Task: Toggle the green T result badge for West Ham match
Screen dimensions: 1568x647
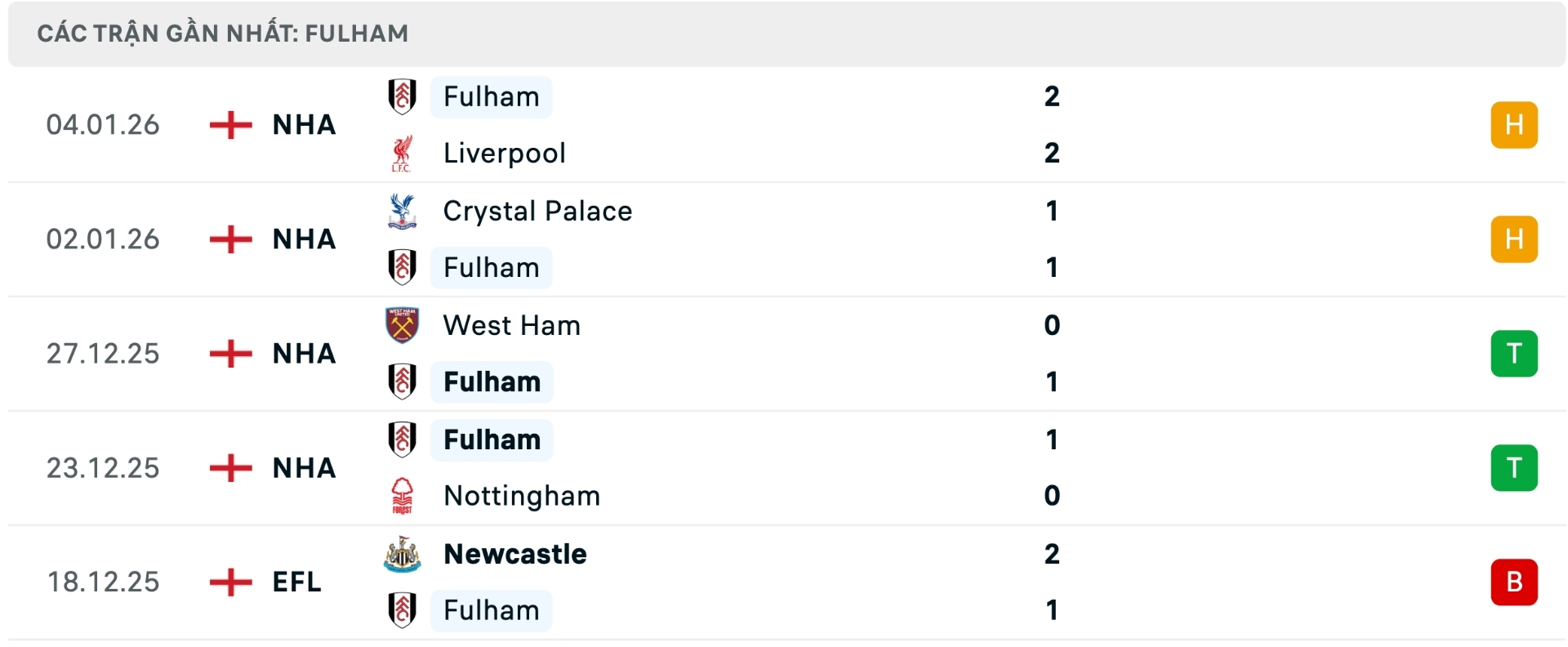Action: click(x=1515, y=353)
